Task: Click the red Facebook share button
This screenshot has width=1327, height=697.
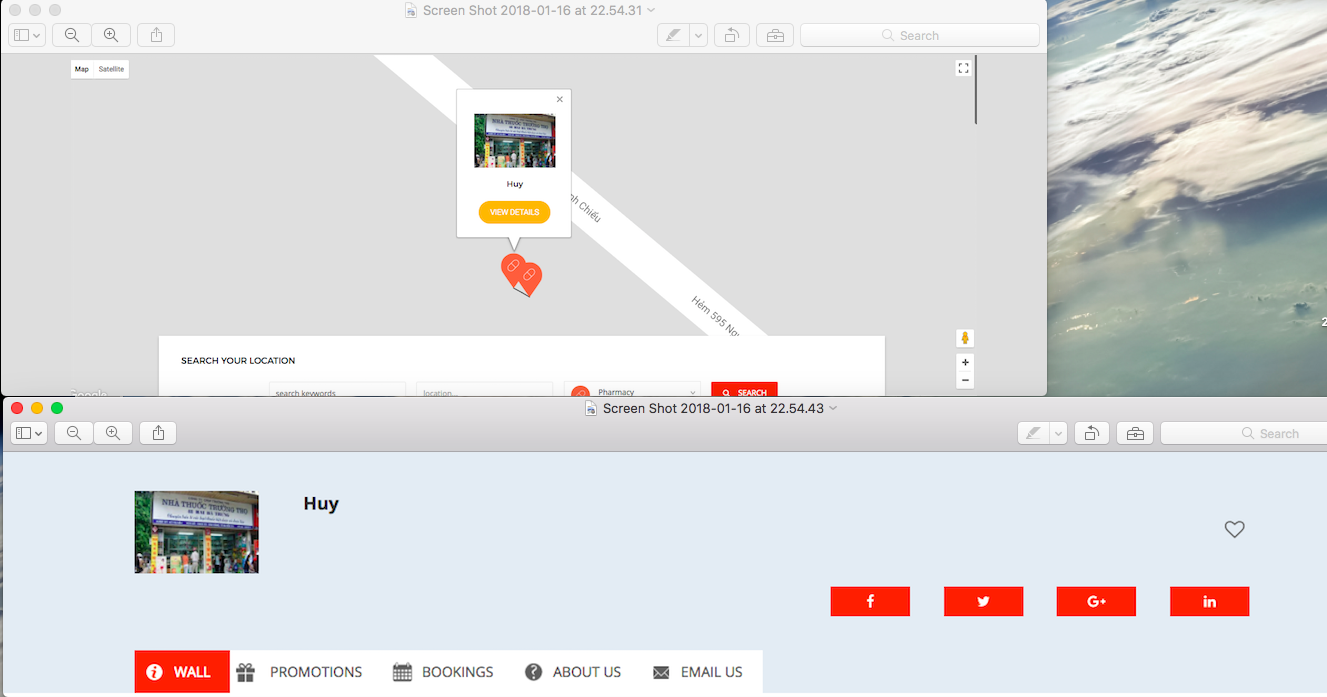Action: (870, 601)
